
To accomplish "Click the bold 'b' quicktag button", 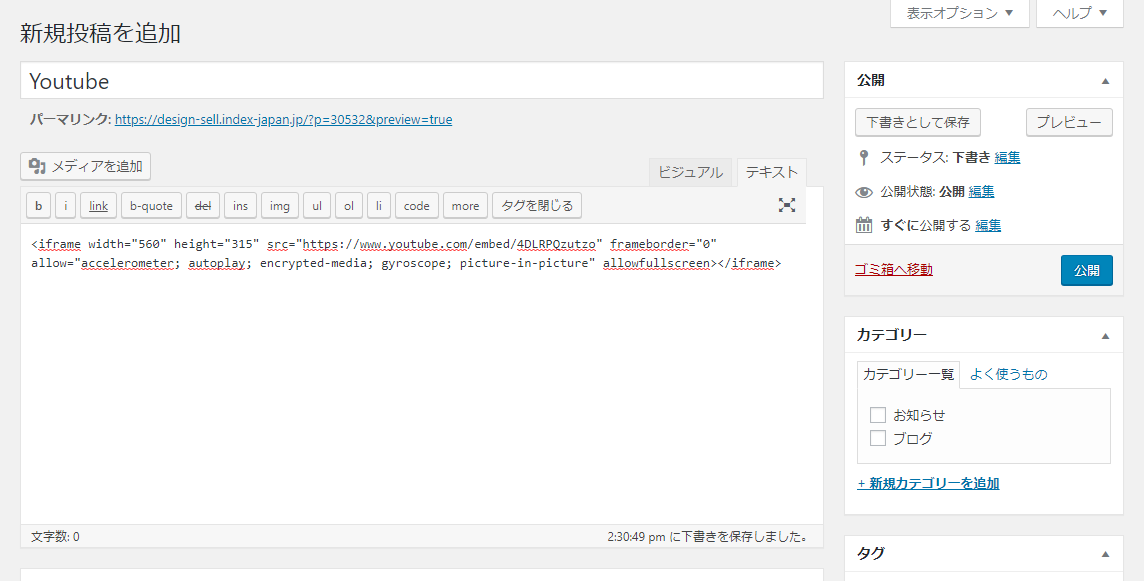I will (x=38, y=206).
